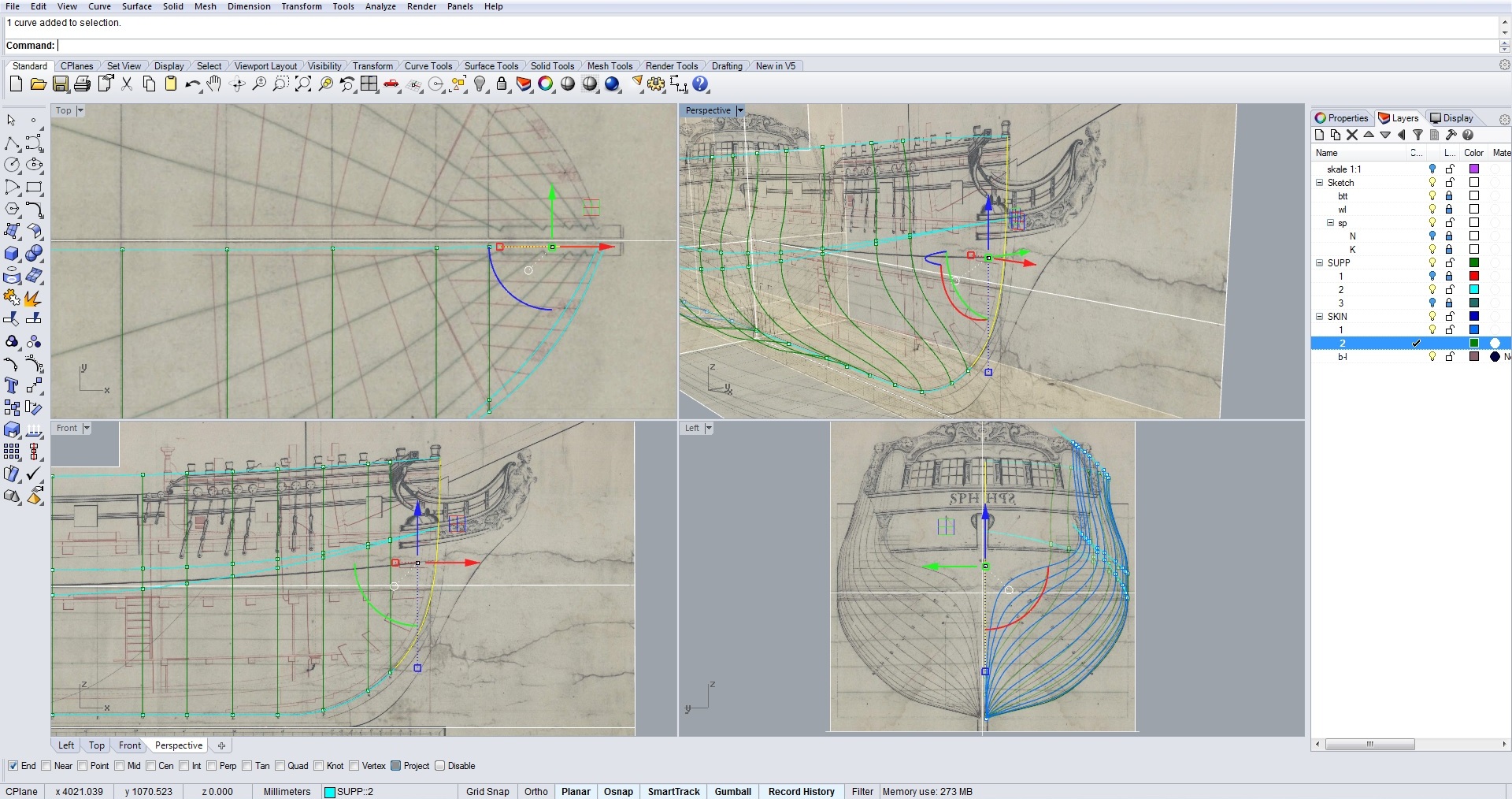Viewport: 1512px width, 799px height.
Task: Click the Text object tool
Action: coord(12,385)
